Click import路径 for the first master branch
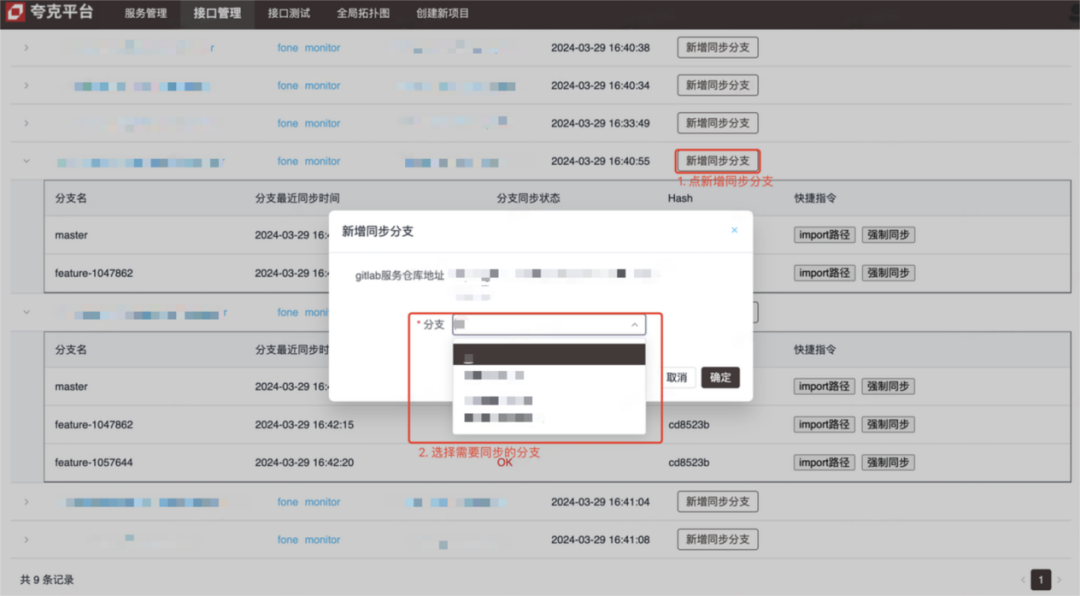Screen dimensions: 1080x596 coord(824,235)
